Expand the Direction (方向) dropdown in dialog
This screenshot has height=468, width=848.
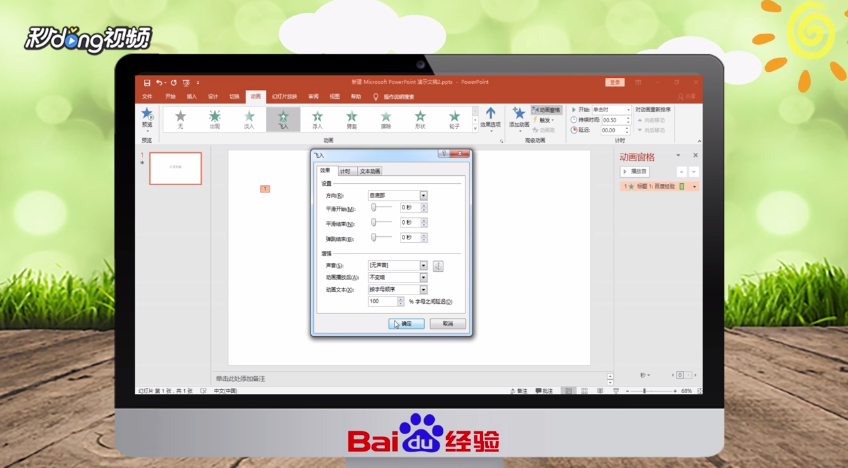pyautogui.click(x=423, y=195)
